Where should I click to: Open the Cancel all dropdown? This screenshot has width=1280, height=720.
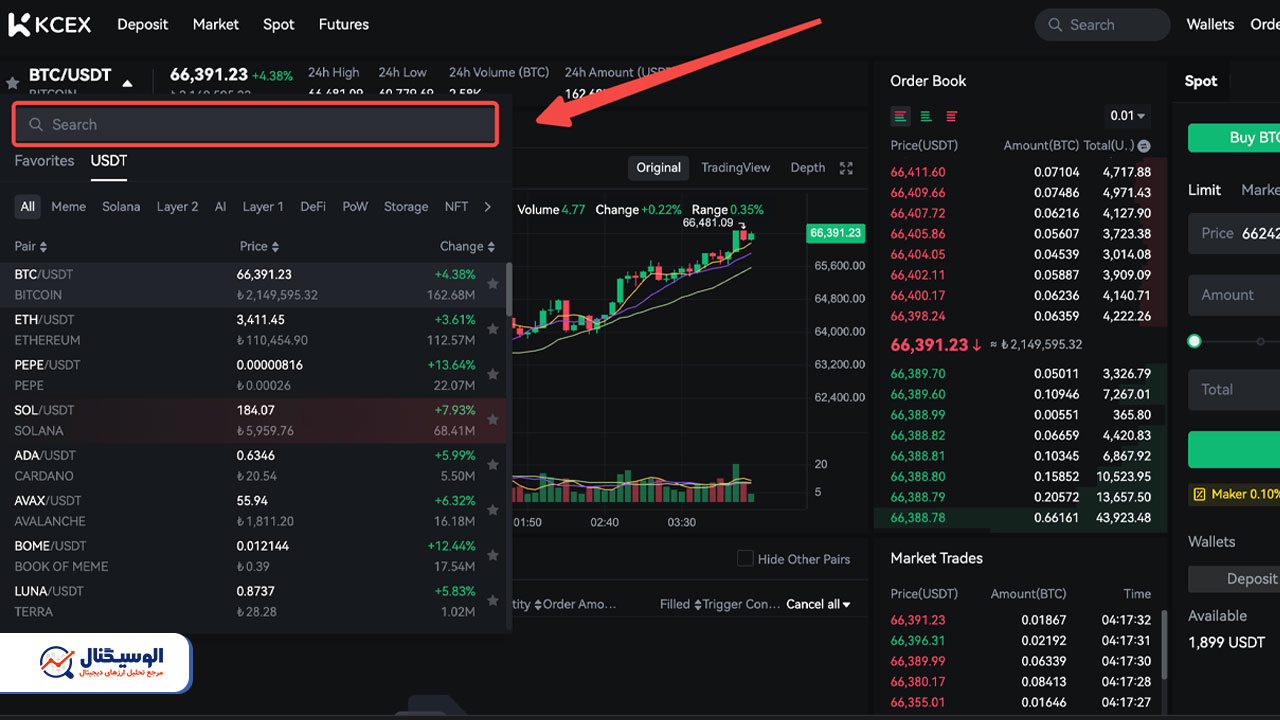[x=818, y=604]
